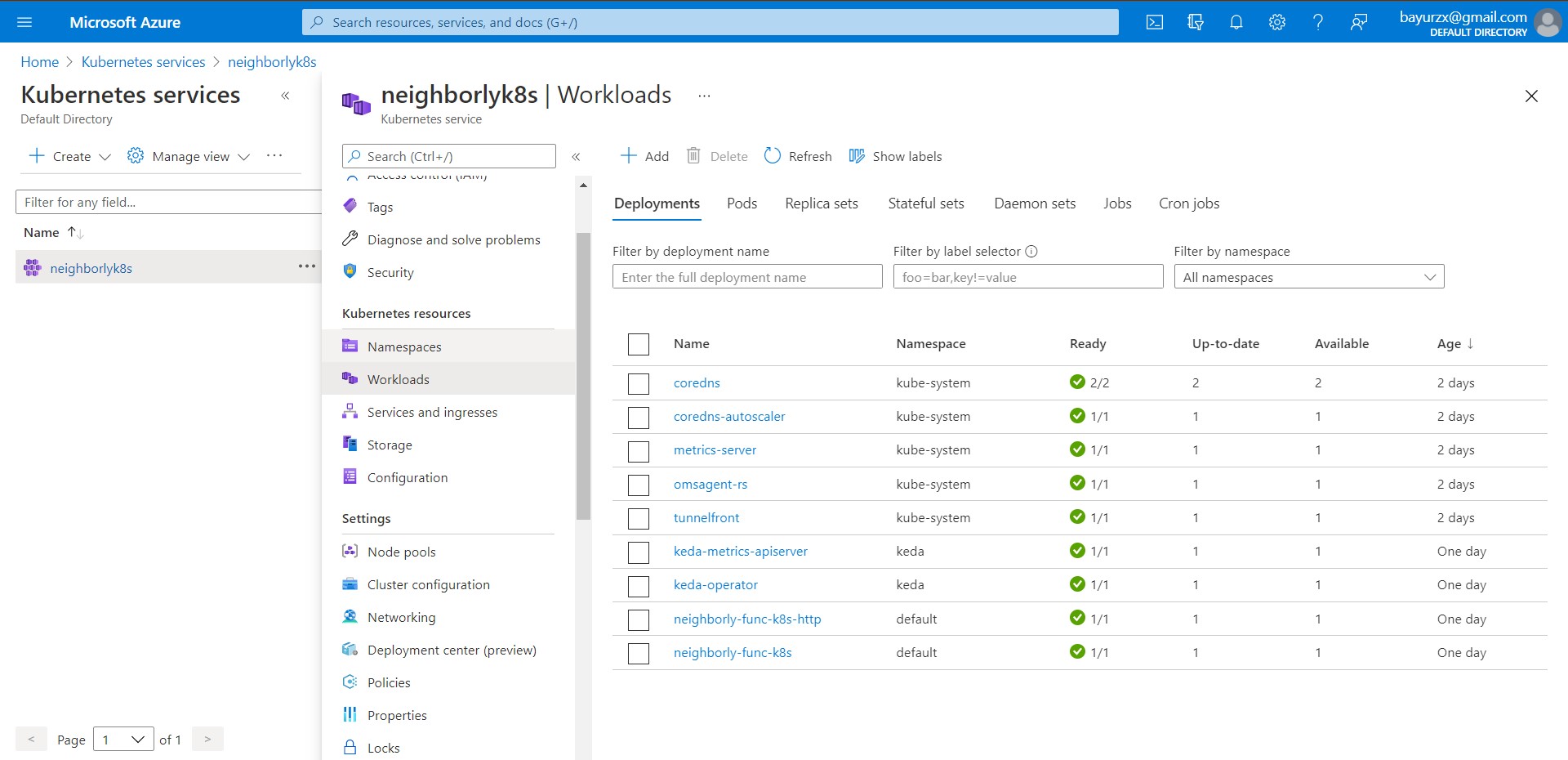This screenshot has width=1568, height=760.
Task: Check the coredns-autoscaler checkbox
Action: [x=639, y=418]
